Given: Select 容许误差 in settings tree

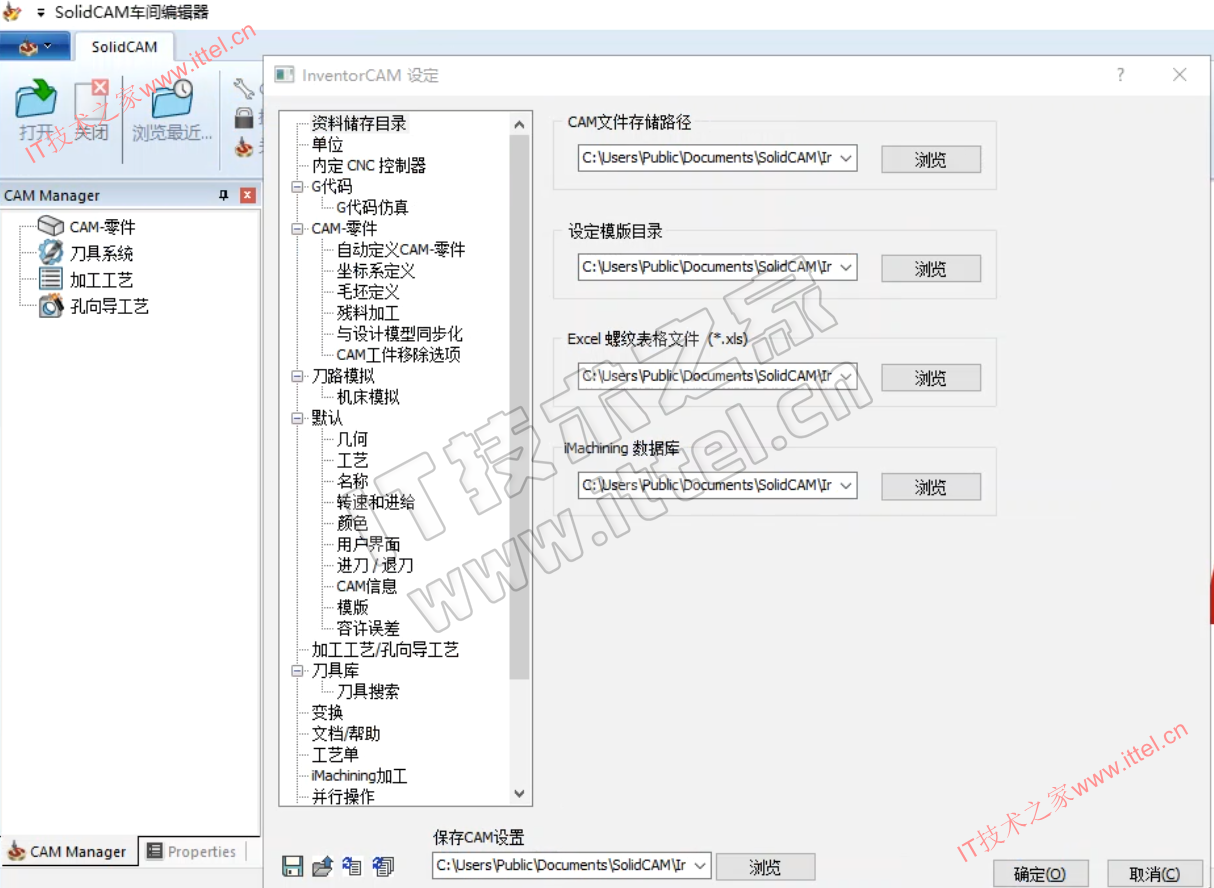Looking at the screenshot, I should [368, 628].
